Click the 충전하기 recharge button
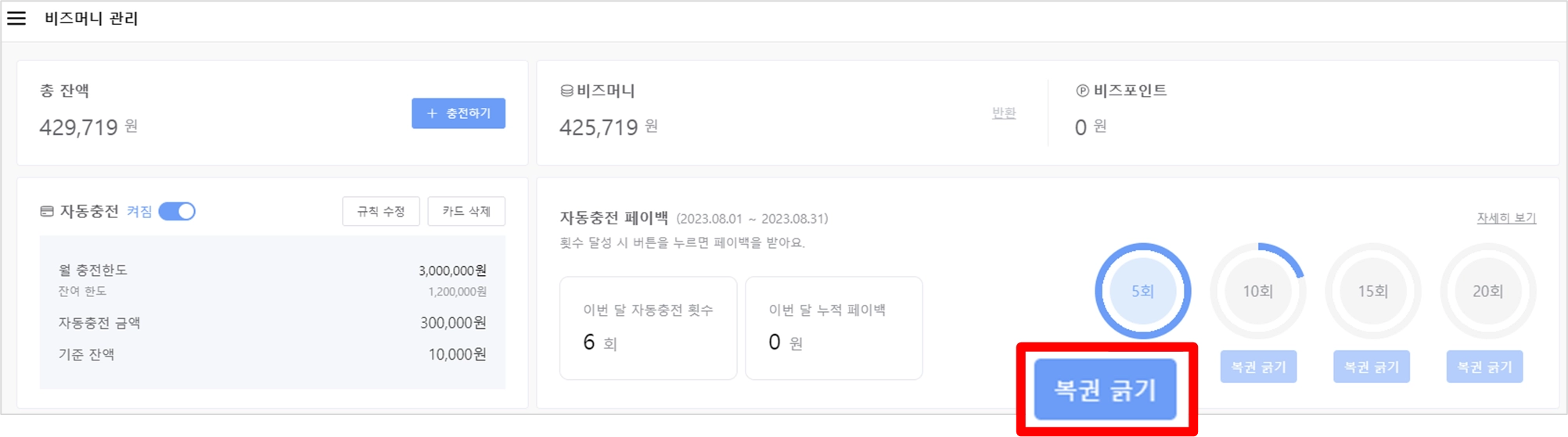 pyautogui.click(x=459, y=113)
